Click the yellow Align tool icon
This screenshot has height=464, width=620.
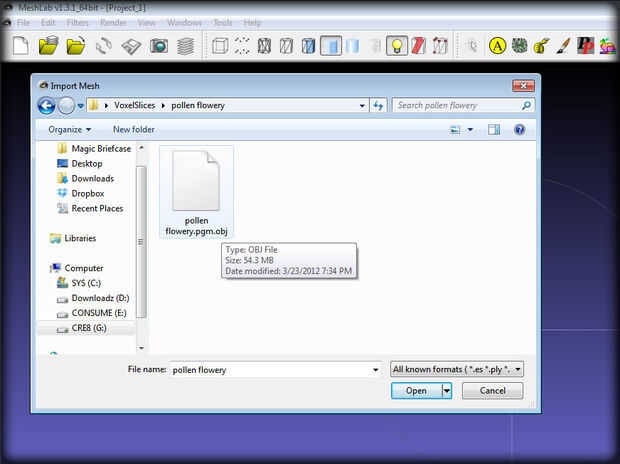tap(497, 46)
